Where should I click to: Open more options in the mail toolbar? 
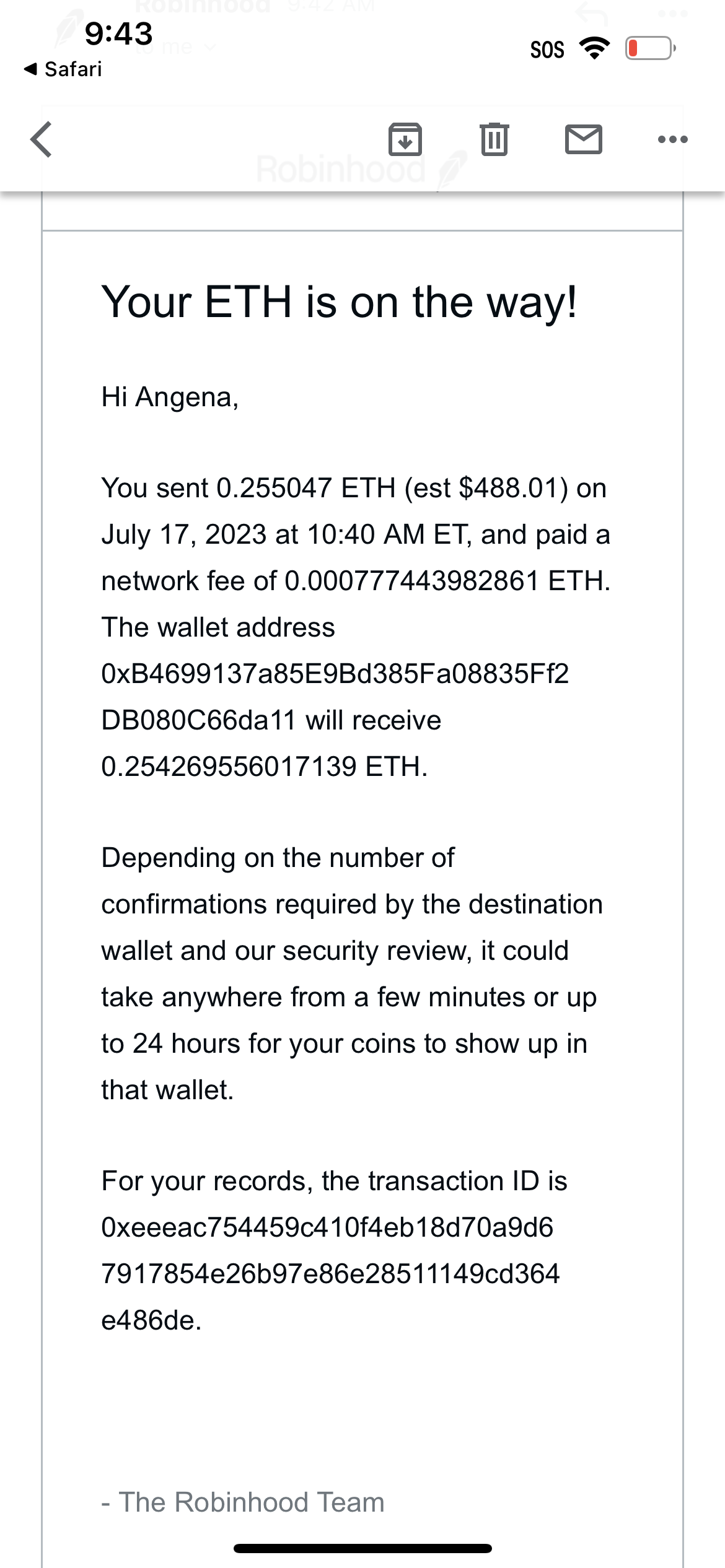pyautogui.click(x=672, y=139)
